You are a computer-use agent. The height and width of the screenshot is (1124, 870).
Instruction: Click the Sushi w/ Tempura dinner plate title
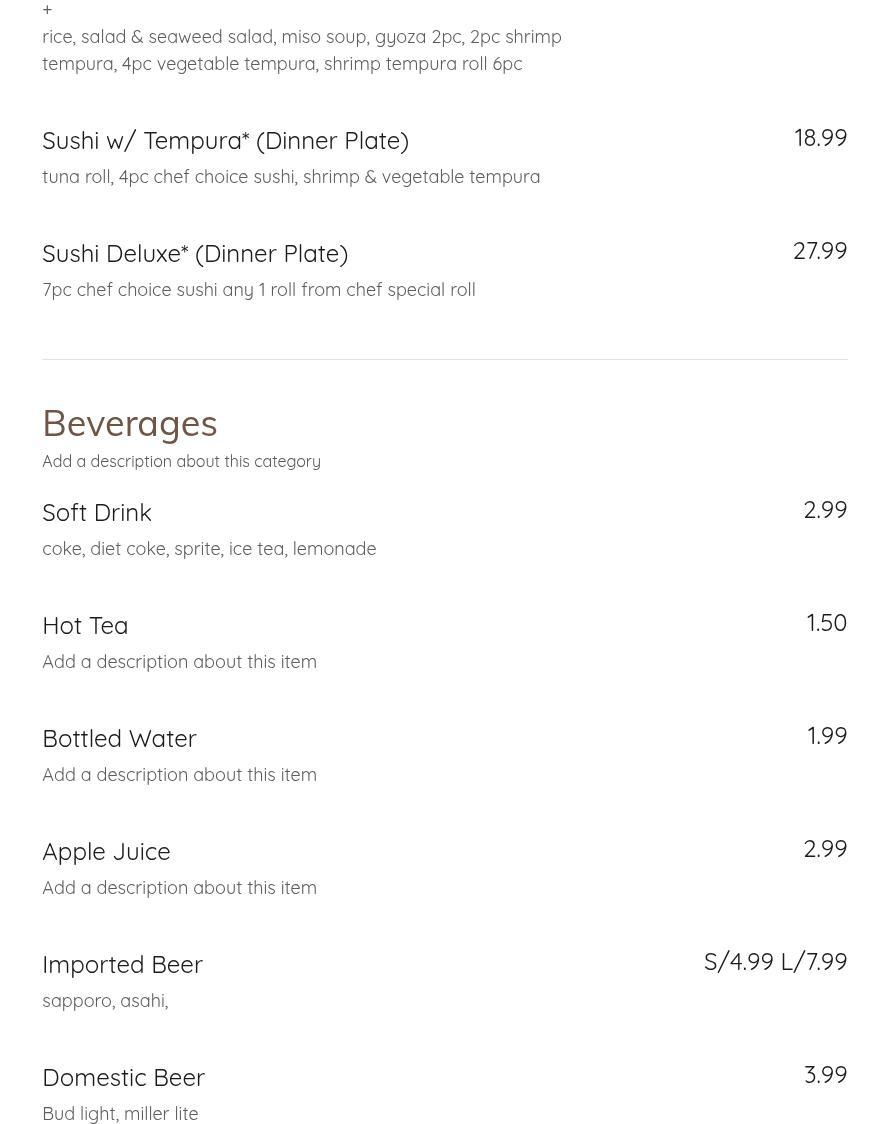[226, 140]
